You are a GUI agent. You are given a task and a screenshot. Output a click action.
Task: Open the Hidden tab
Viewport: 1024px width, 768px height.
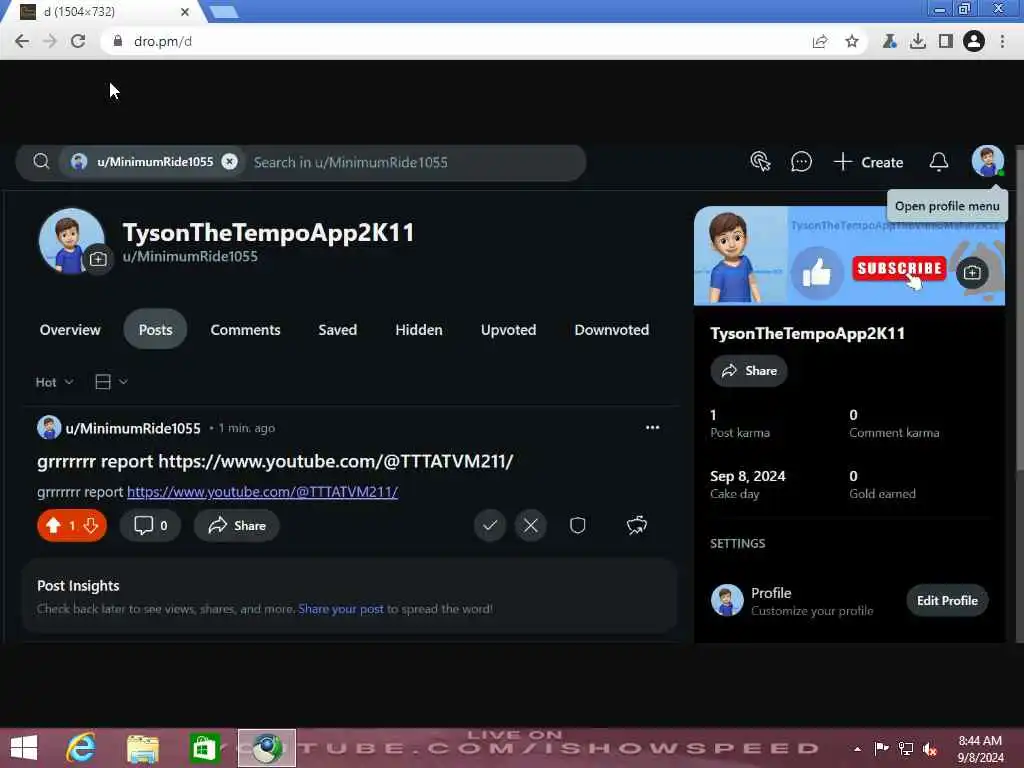click(x=419, y=330)
